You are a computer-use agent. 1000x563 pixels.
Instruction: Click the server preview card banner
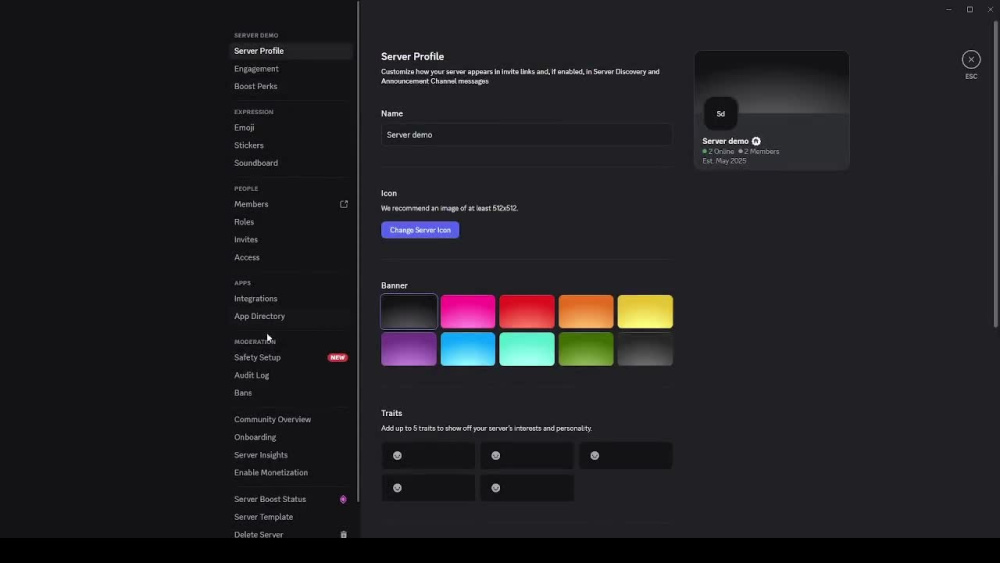[x=772, y=82]
